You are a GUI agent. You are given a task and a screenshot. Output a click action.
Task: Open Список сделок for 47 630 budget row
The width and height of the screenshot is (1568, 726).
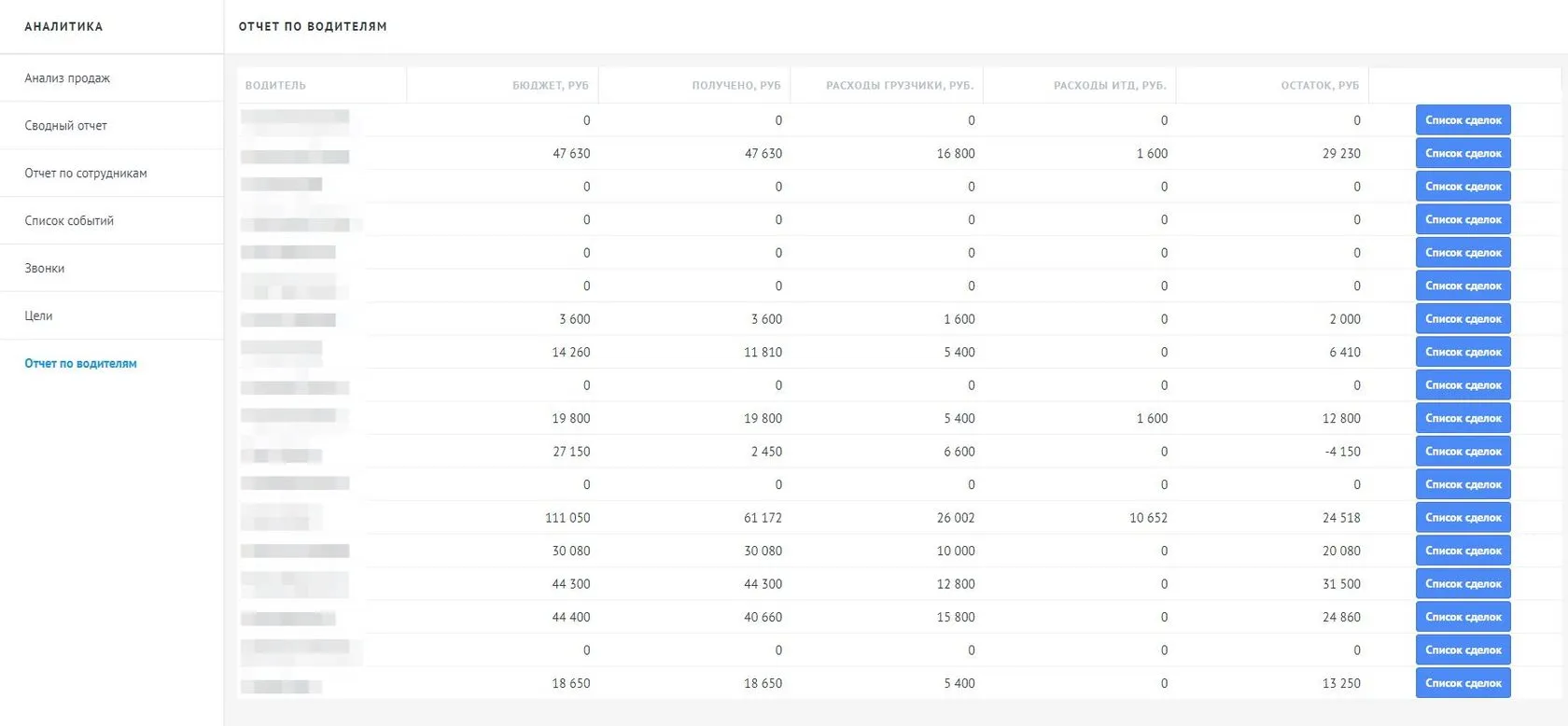pyautogui.click(x=1463, y=154)
